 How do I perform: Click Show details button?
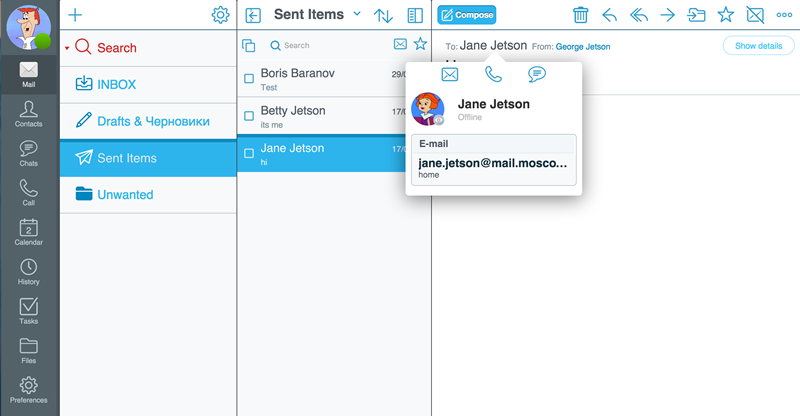click(759, 46)
